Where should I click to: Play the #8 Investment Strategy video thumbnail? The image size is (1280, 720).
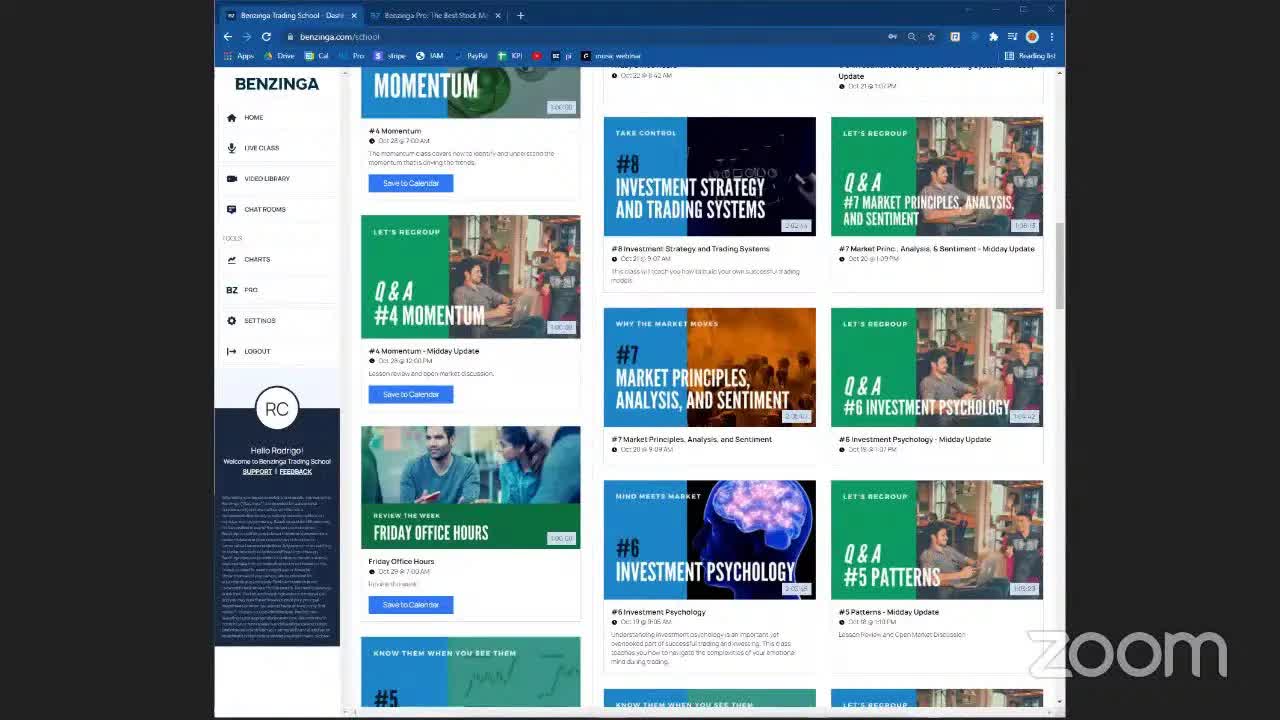pos(710,177)
